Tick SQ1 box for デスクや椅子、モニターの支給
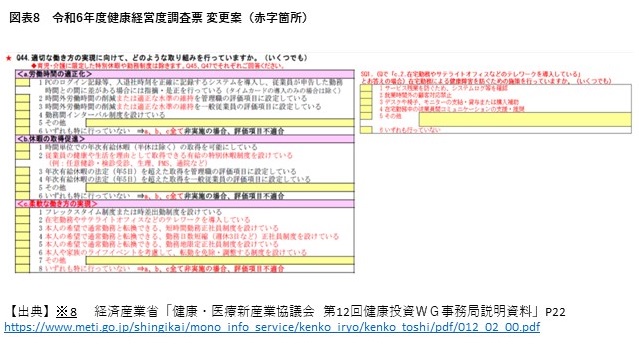 366,102
